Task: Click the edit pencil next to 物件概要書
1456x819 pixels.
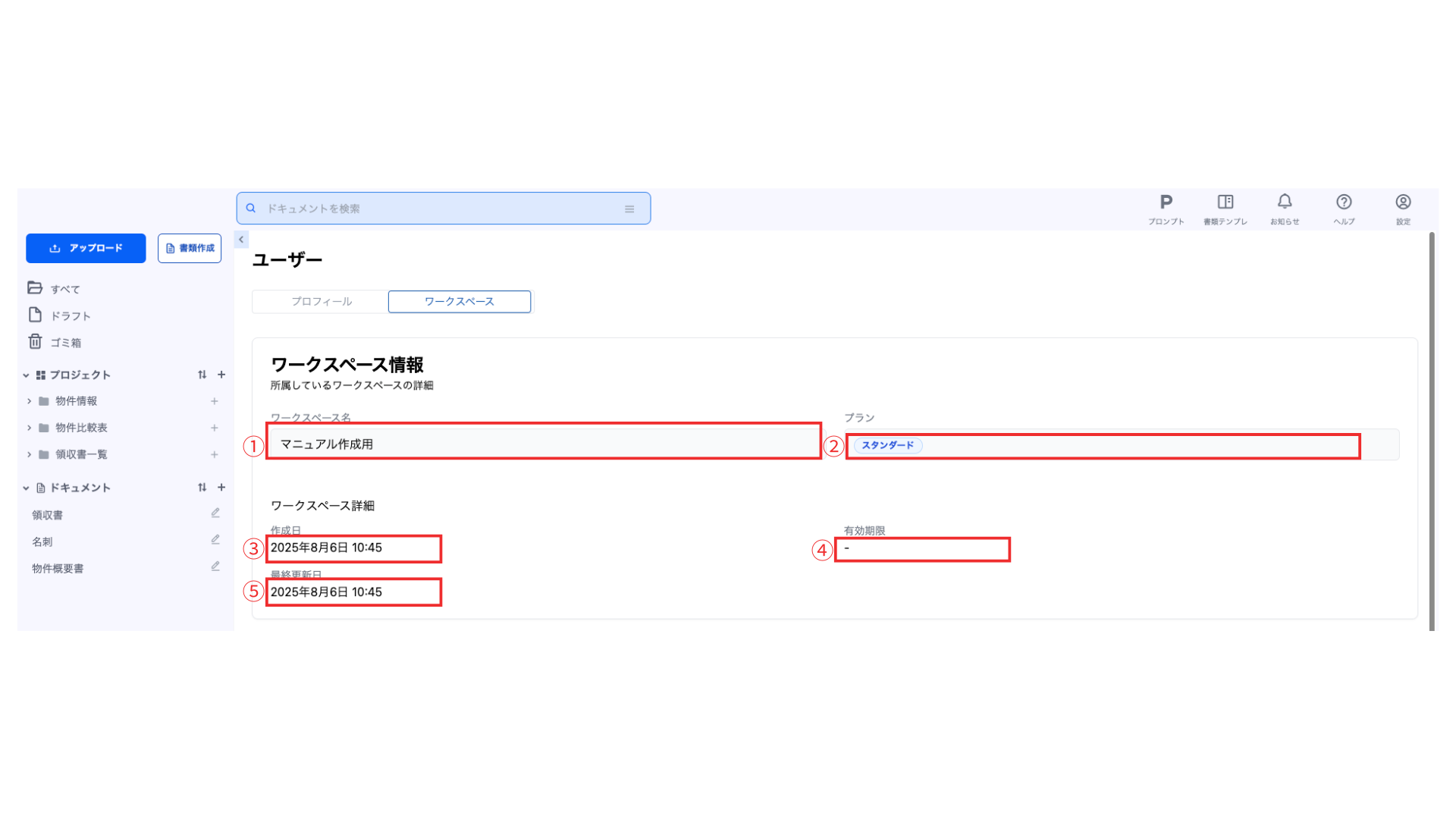Action: 215,566
